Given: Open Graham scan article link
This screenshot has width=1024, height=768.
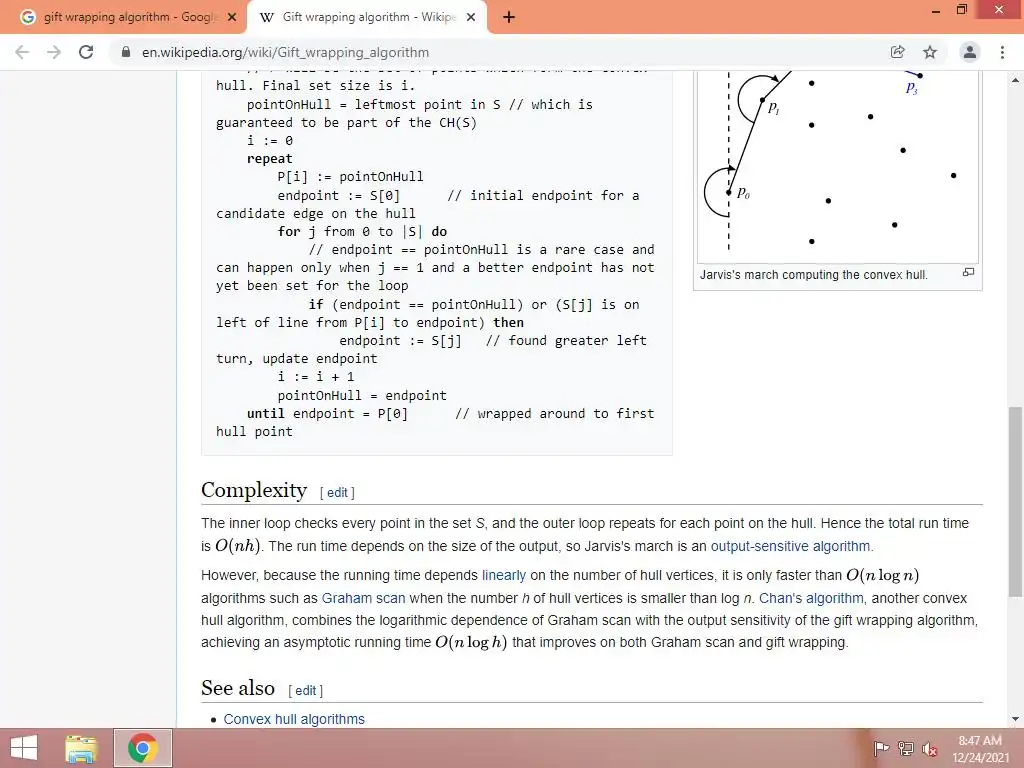Looking at the screenshot, I should 363,598.
